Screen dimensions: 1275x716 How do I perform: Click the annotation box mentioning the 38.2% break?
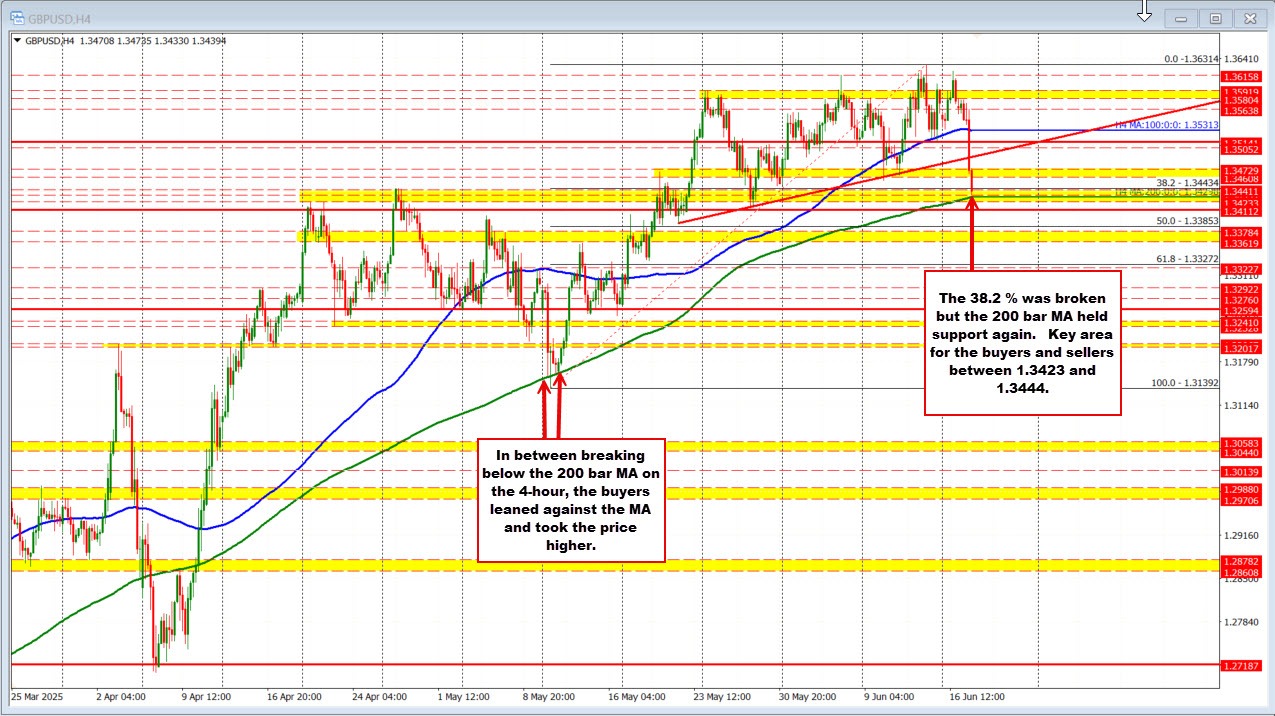tap(1023, 344)
